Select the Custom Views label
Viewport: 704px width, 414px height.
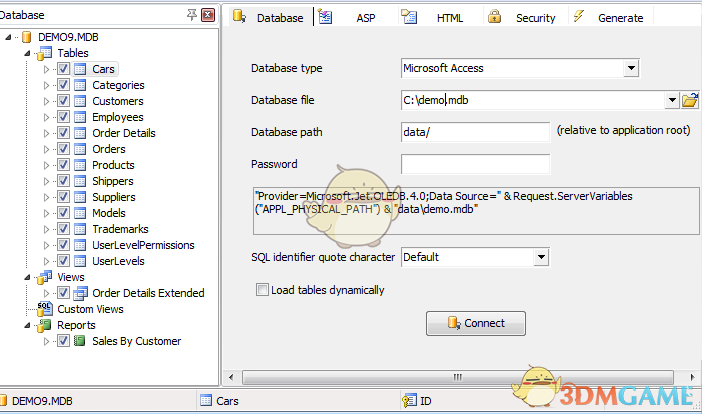click(90, 309)
